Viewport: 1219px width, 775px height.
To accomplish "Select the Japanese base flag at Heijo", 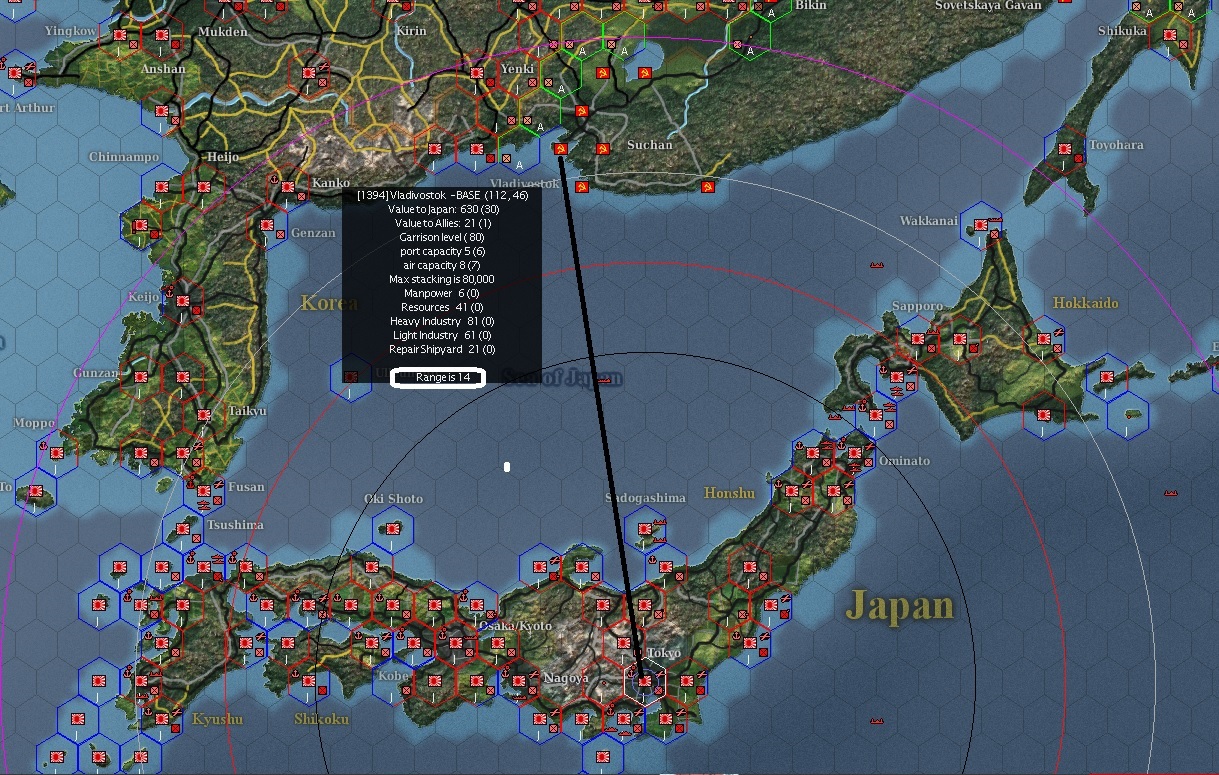I will pyautogui.click(x=203, y=188).
